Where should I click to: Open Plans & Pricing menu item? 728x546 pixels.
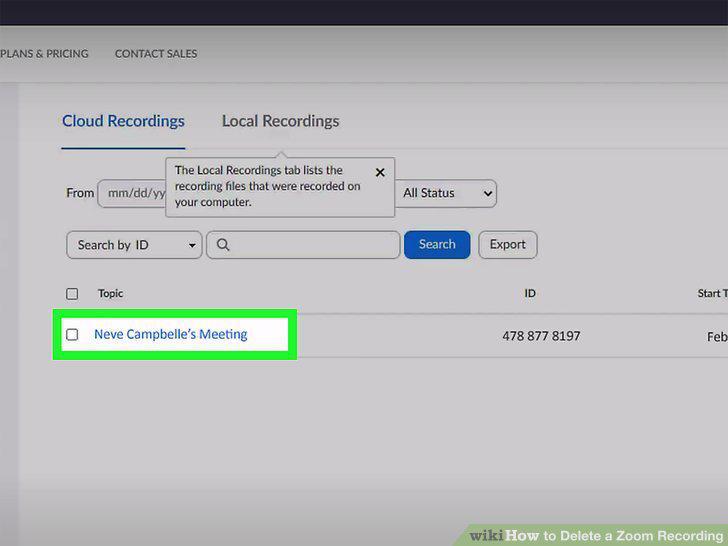click(44, 54)
